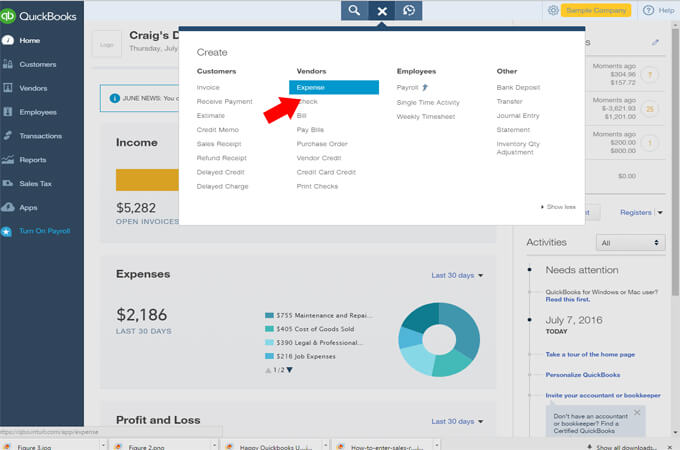Click Read this first link
This screenshot has width=680, height=450.
(568, 300)
